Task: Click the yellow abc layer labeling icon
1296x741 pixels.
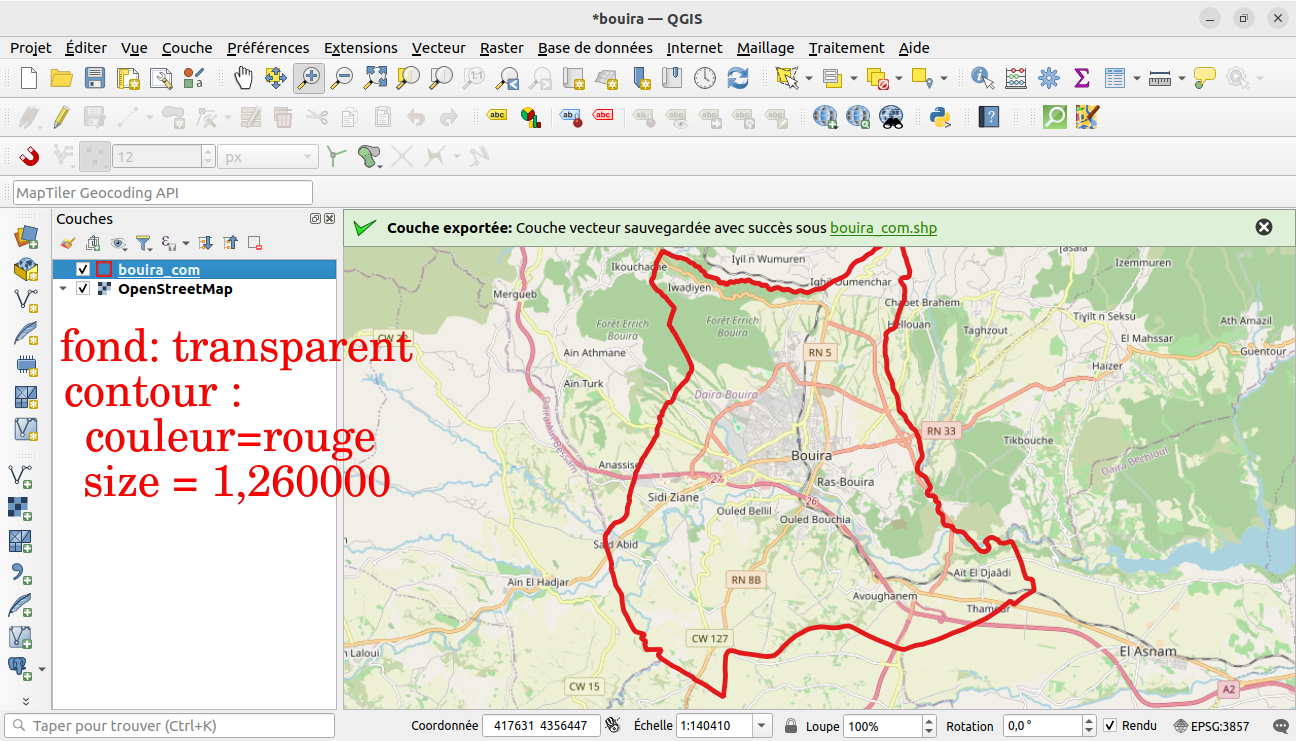Action: coord(497,117)
